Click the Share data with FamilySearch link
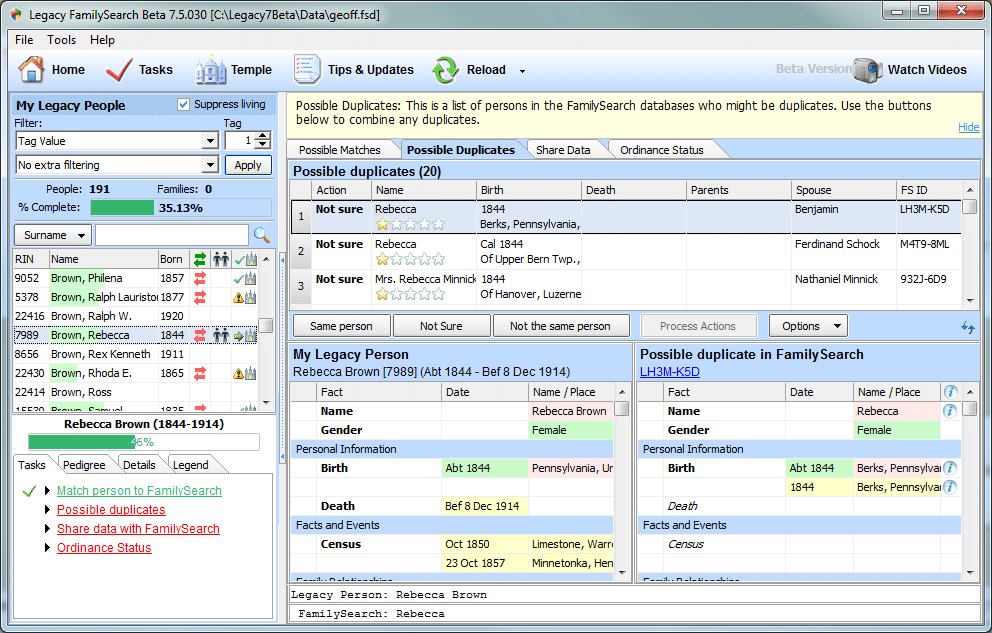Screen dimensions: 992x633 coord(138,529)
